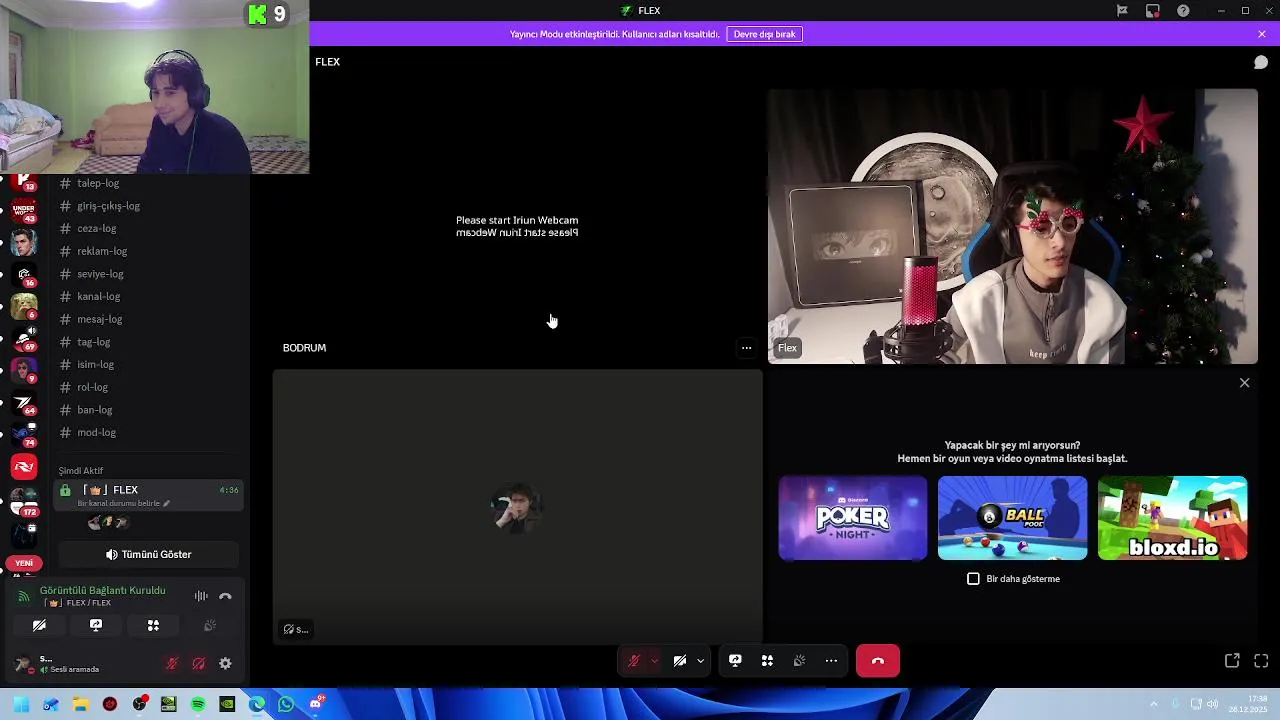Click the YENİ unread mentions pill
The image size is (1280, 720).
[x=24, y=563]
